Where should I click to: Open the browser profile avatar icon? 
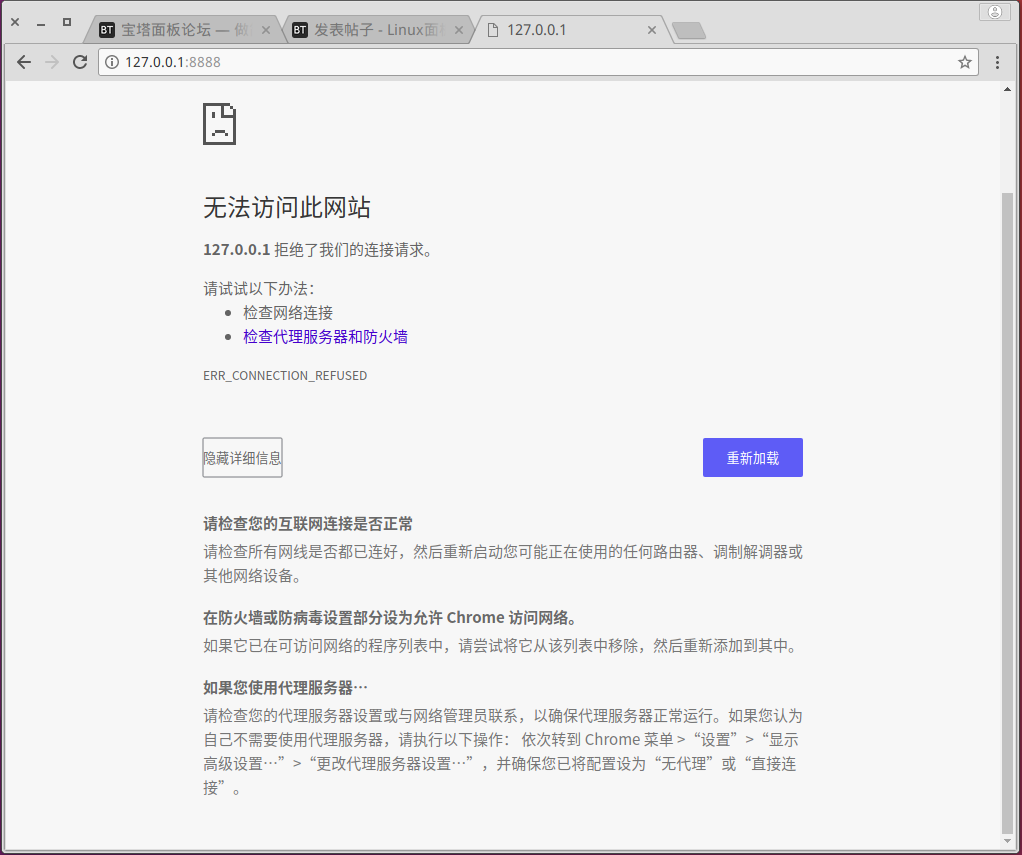(995, 11)
